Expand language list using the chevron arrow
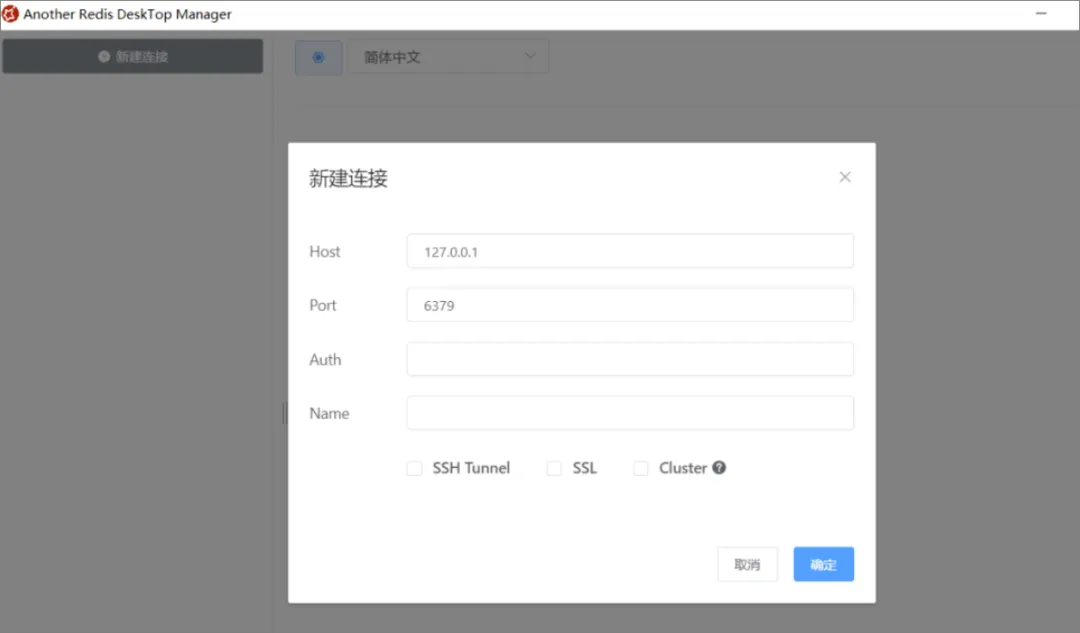Viewport: 1080px width, 633px height. [x=530, y=56]
